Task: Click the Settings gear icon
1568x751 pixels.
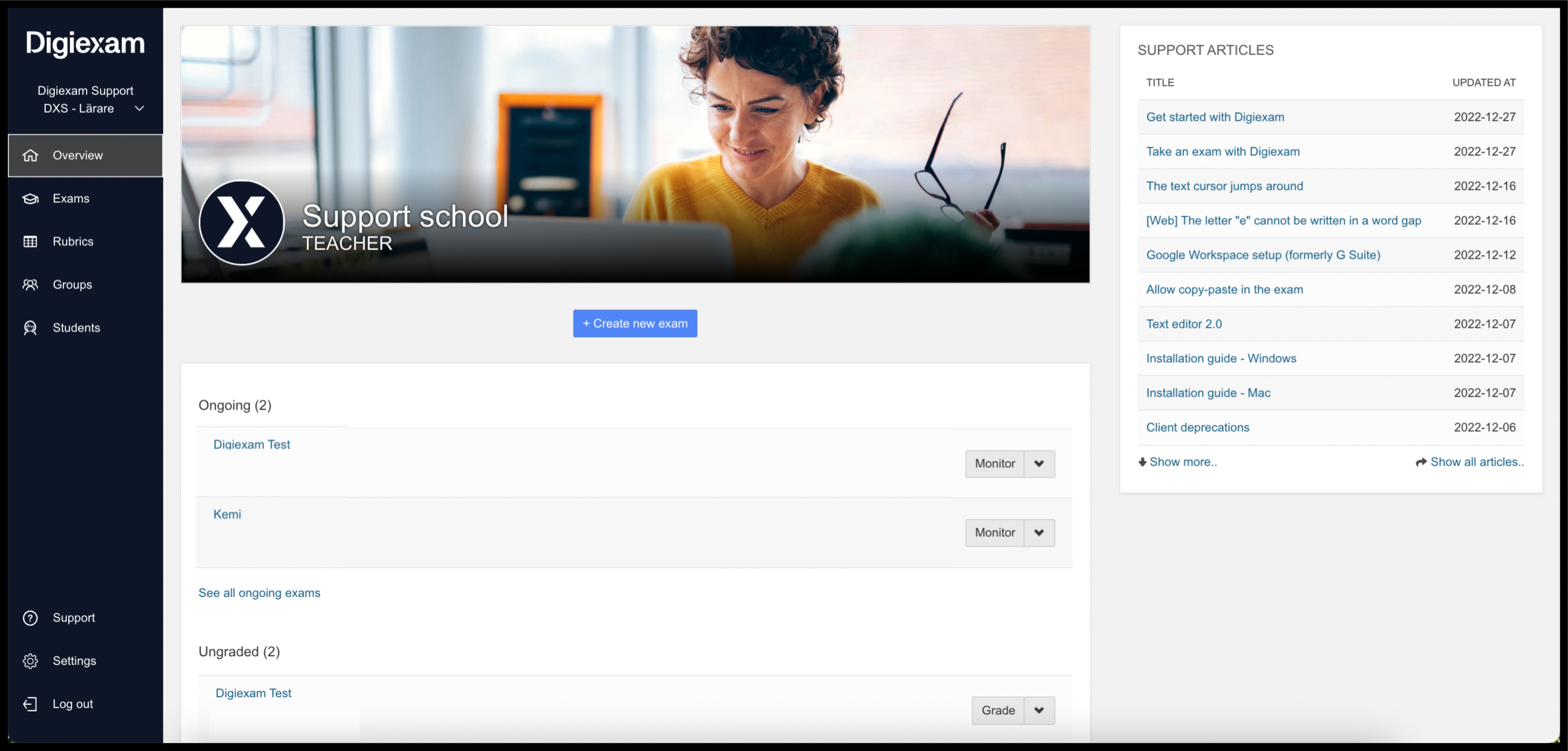Action: [30, 661]
